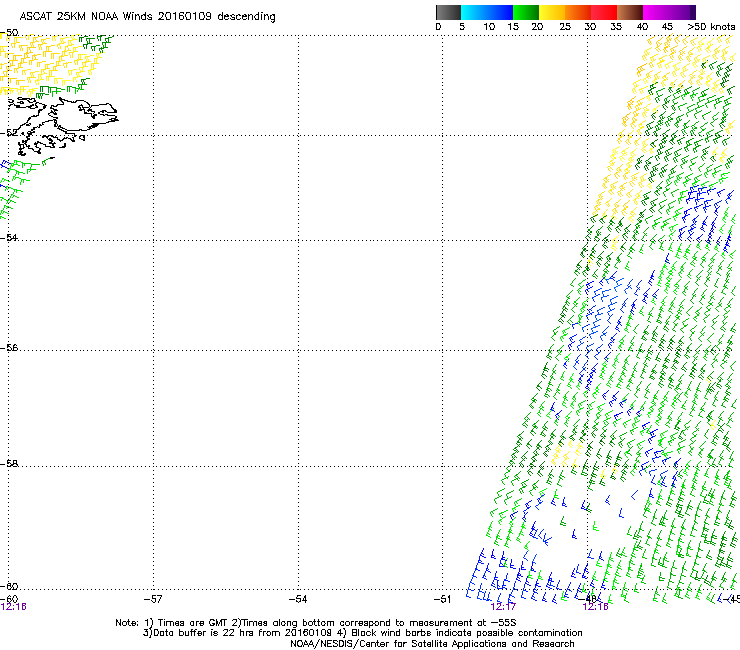Click the '20' color bar label

point(537,27)
